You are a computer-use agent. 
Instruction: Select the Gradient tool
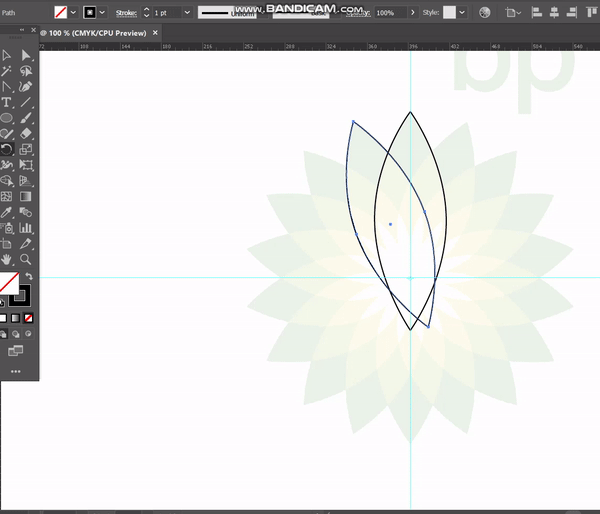point(26,197)
